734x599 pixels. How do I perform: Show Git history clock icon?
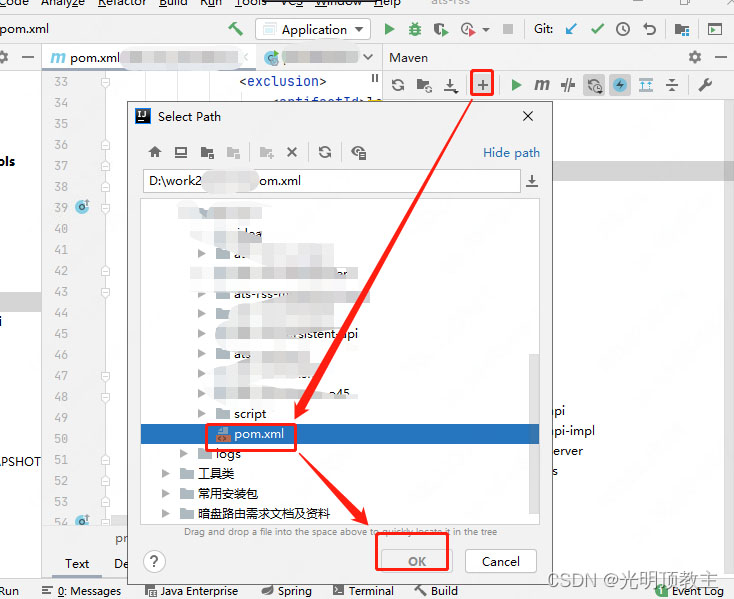tap(623, 29)
